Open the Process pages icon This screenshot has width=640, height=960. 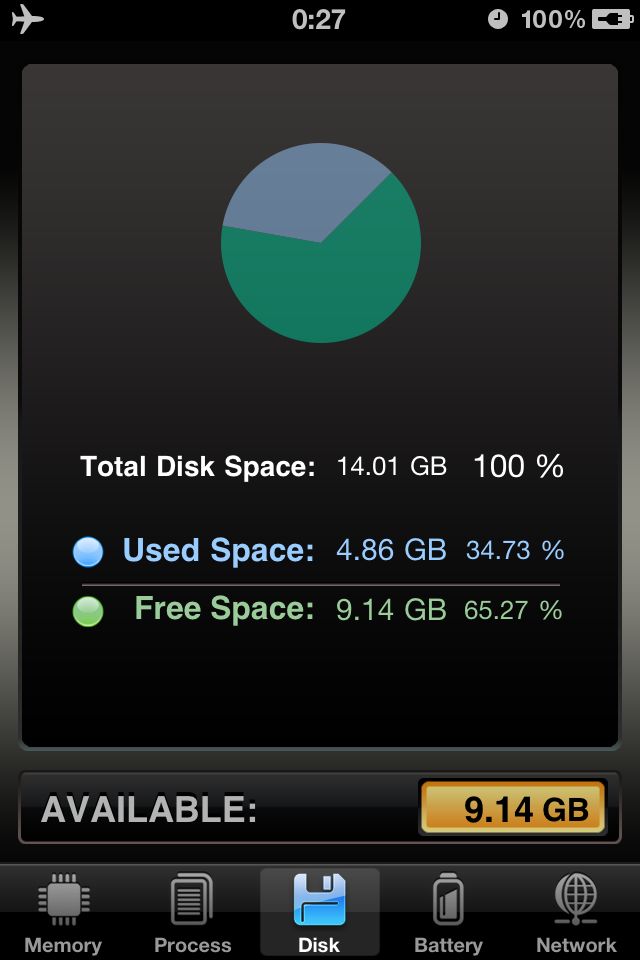pos(192,899)
